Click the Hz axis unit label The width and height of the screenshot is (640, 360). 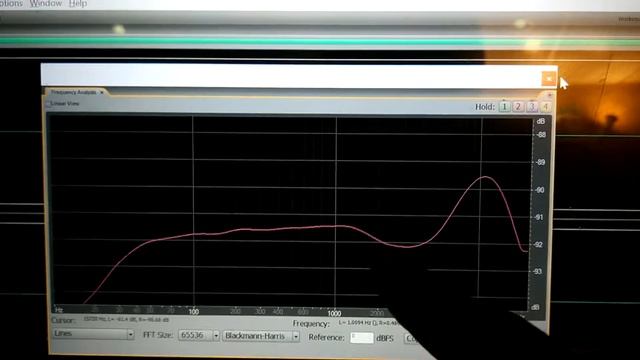[59, 310]
